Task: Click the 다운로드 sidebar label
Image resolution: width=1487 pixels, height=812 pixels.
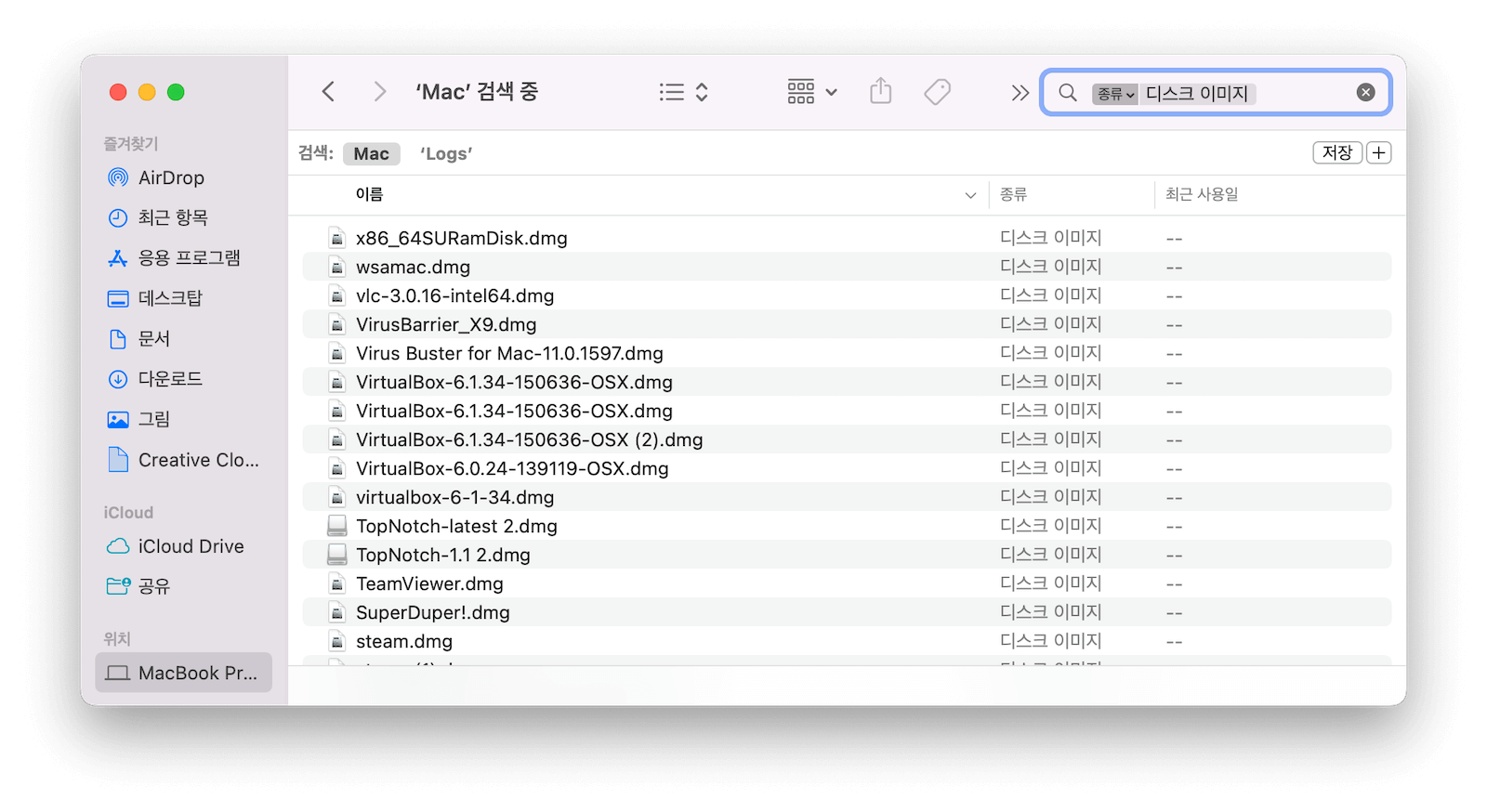Action: [x=170, y=378]
